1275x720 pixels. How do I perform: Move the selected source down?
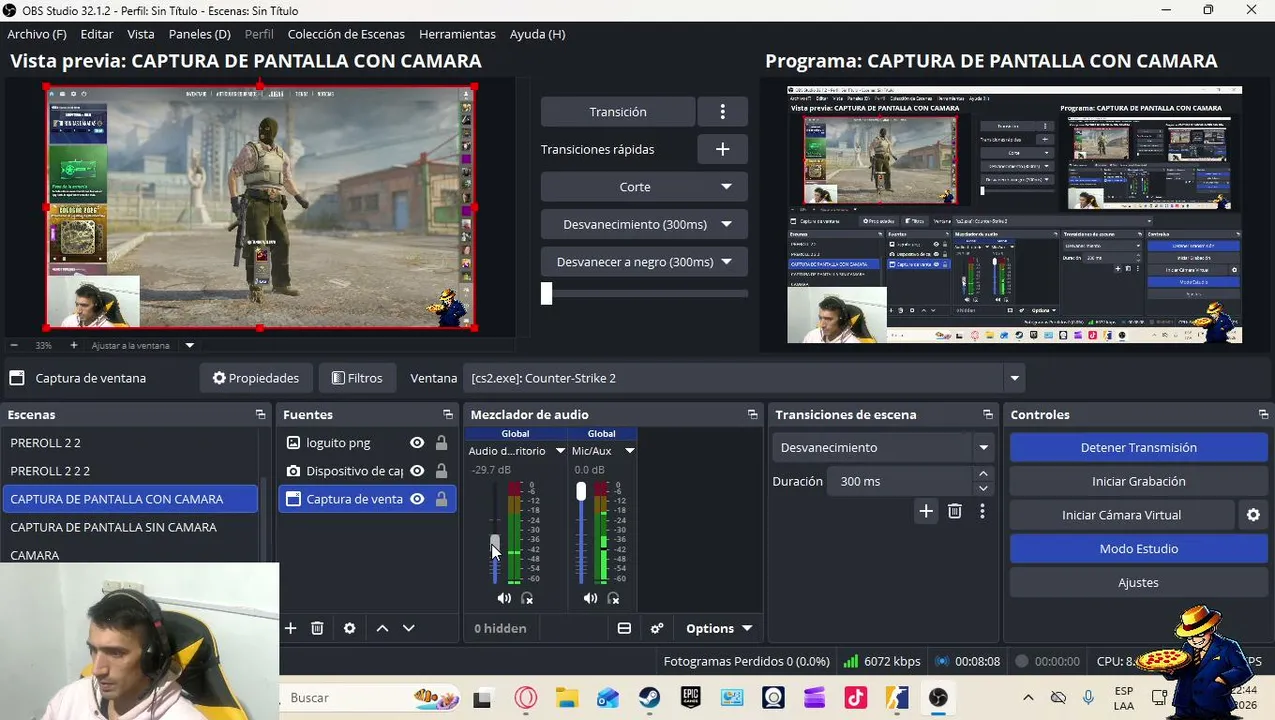[408, 628]
